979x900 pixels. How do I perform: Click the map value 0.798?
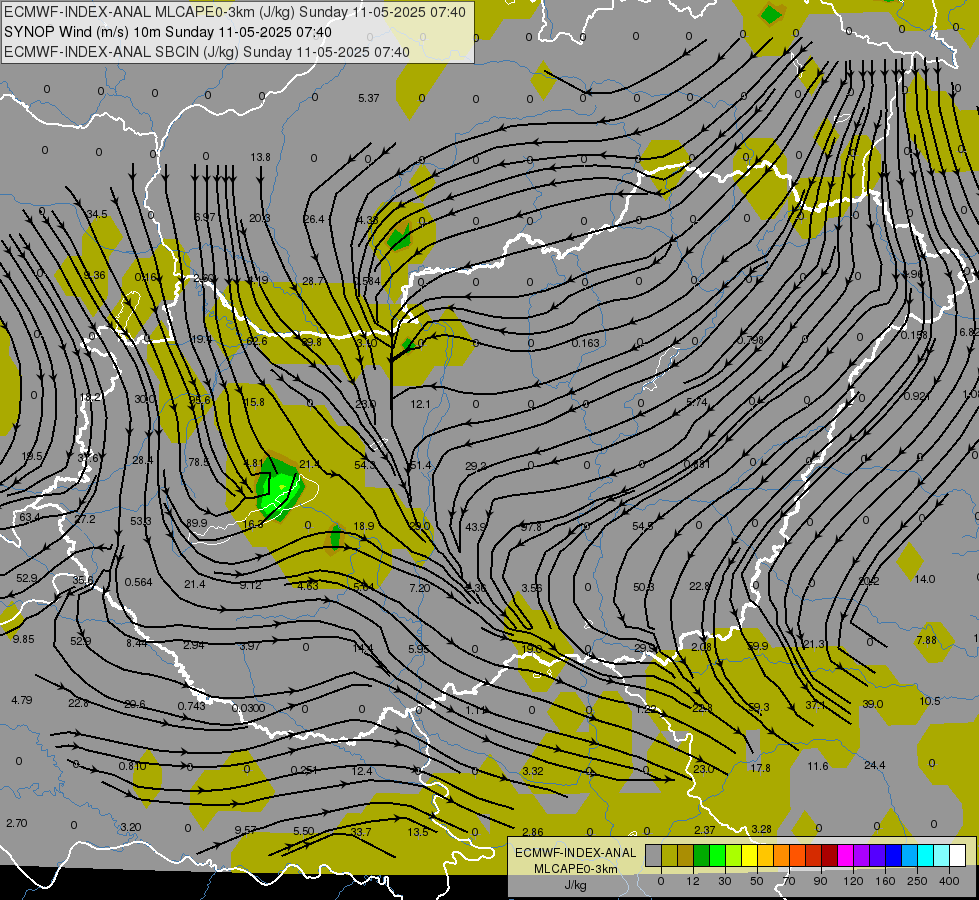pyautogui.click(x=750, y=340)
